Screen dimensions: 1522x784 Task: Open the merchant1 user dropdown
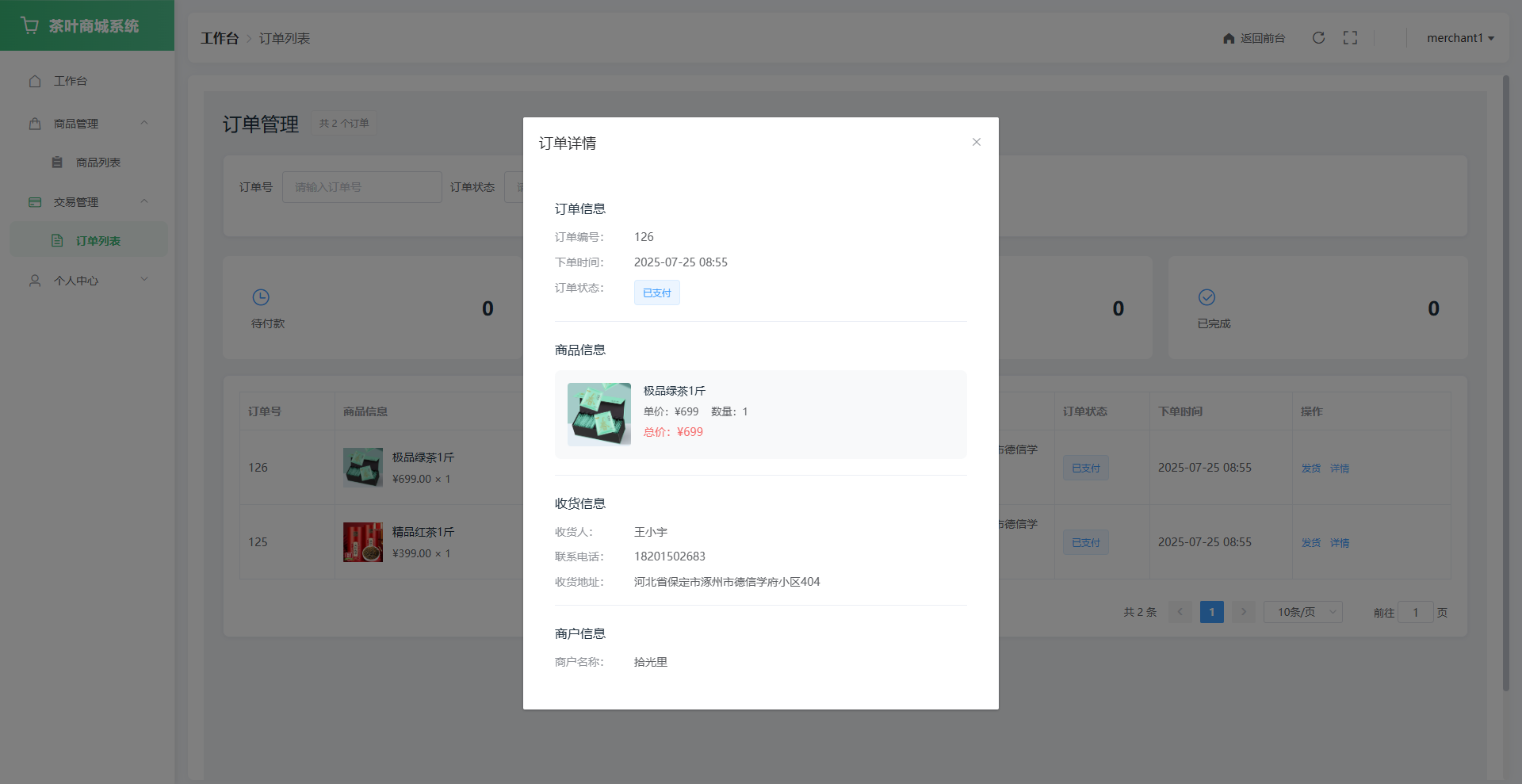(1460, 38)
